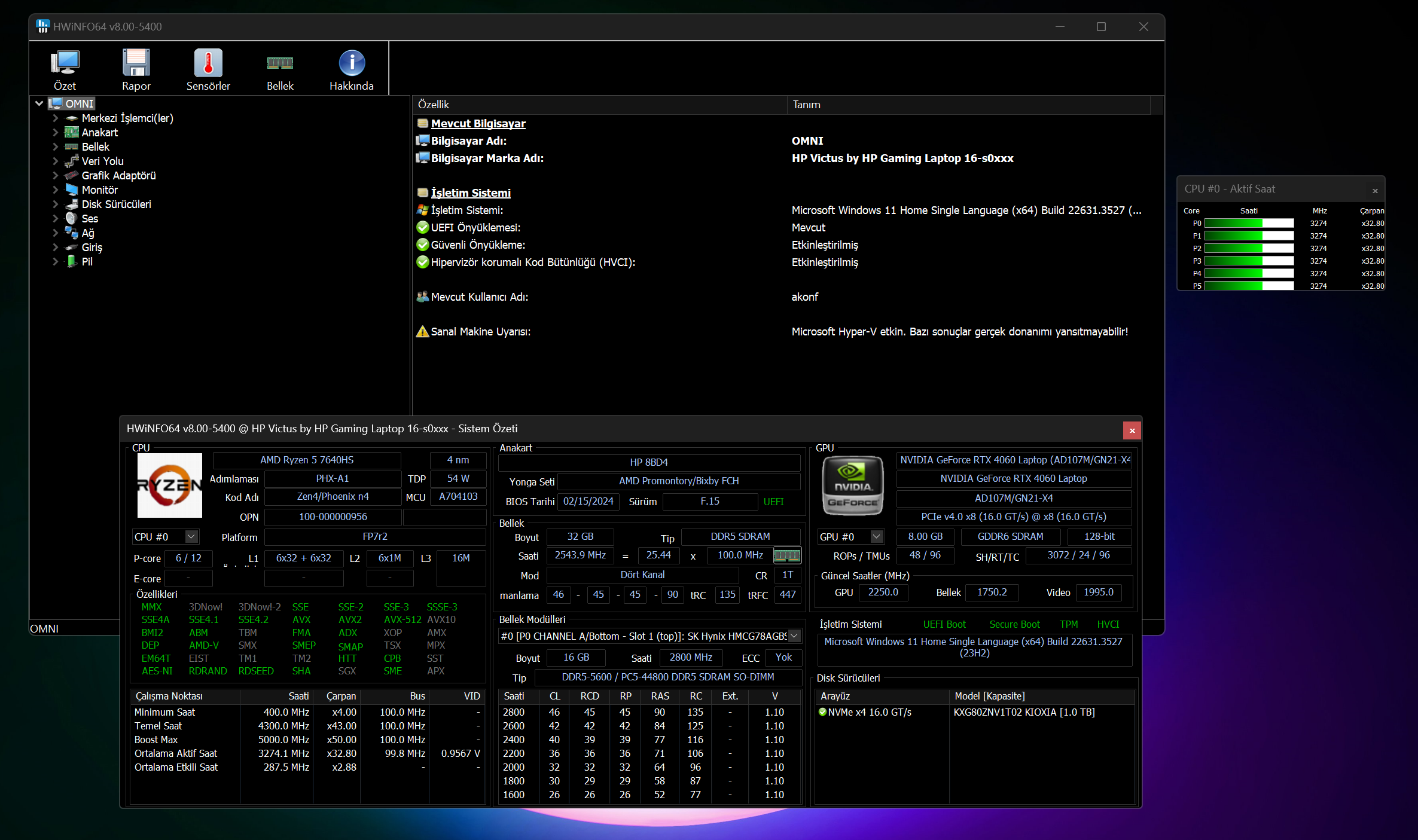Select Veri Yolu in the tree
Viewport: 1418px width, 840px height.
pyautogui.click(x=102, y=161)
